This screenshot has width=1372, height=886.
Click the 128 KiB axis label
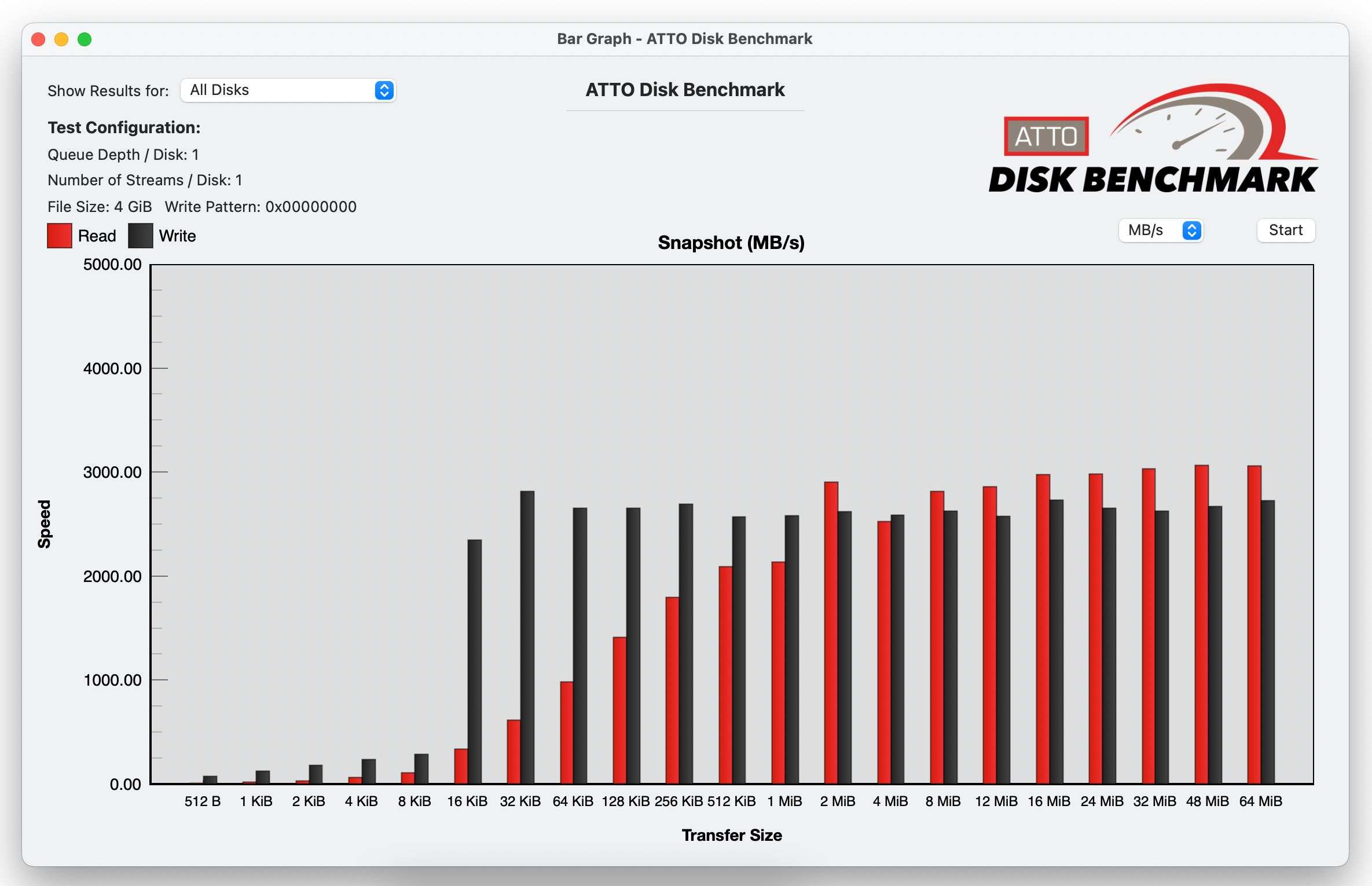tap(626, 801)
